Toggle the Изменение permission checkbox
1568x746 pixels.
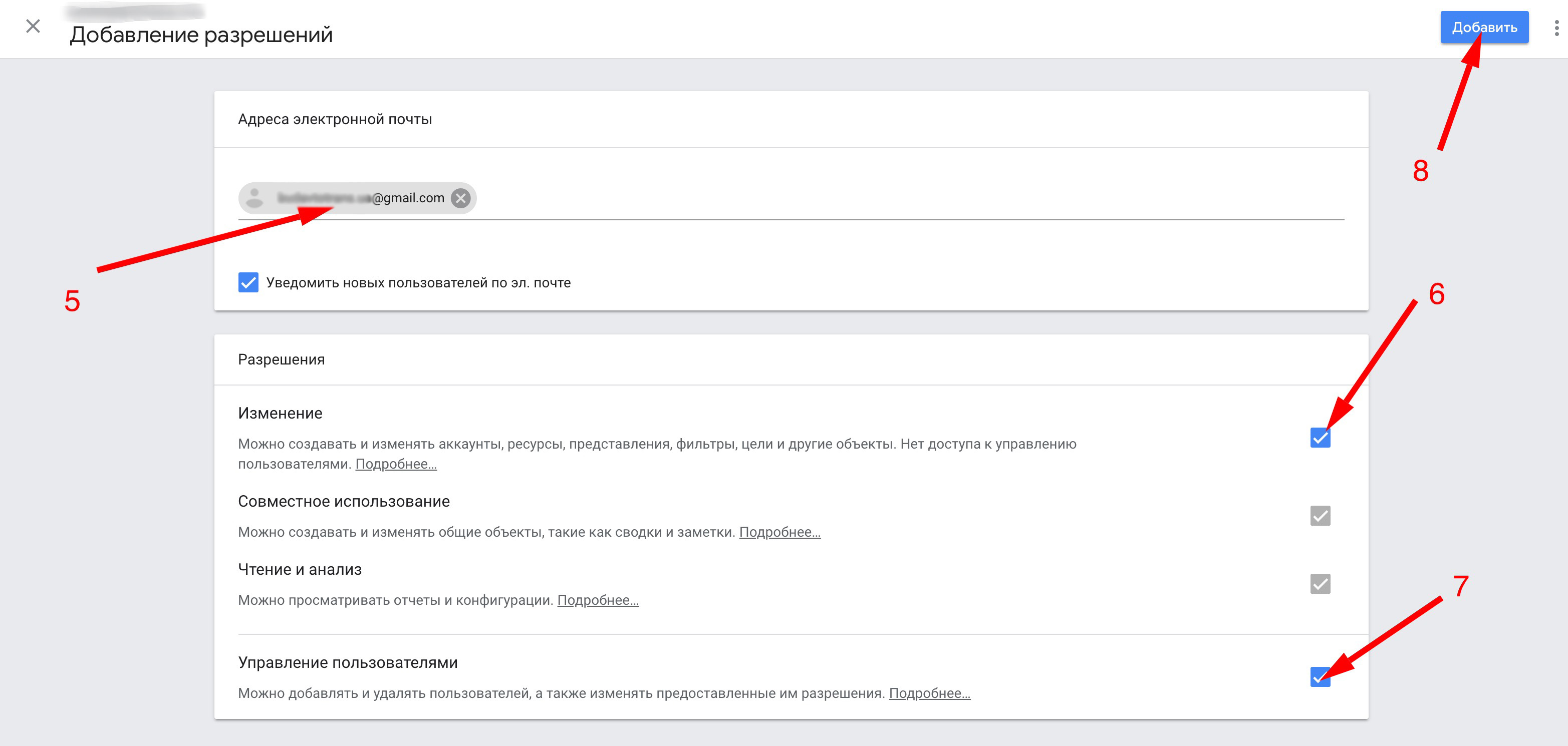click(x=1320, y=438)
